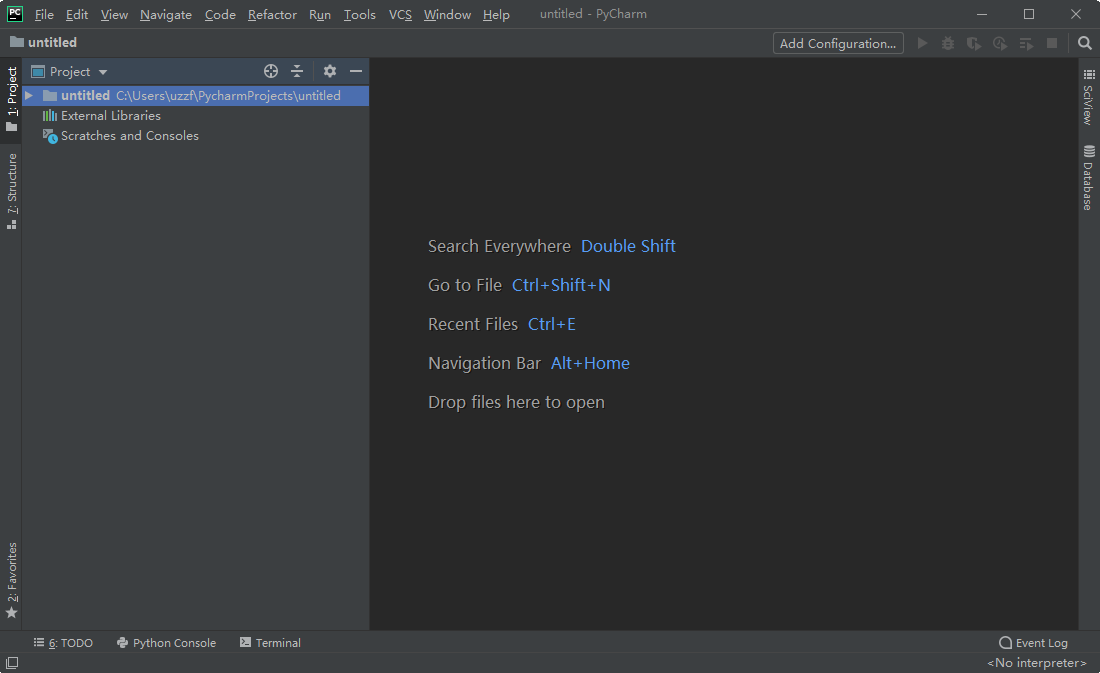This screenshot has width=1100, height=673.
Task: Toggle the 7: Structure side tab
Action: click(x=11, y=192)
